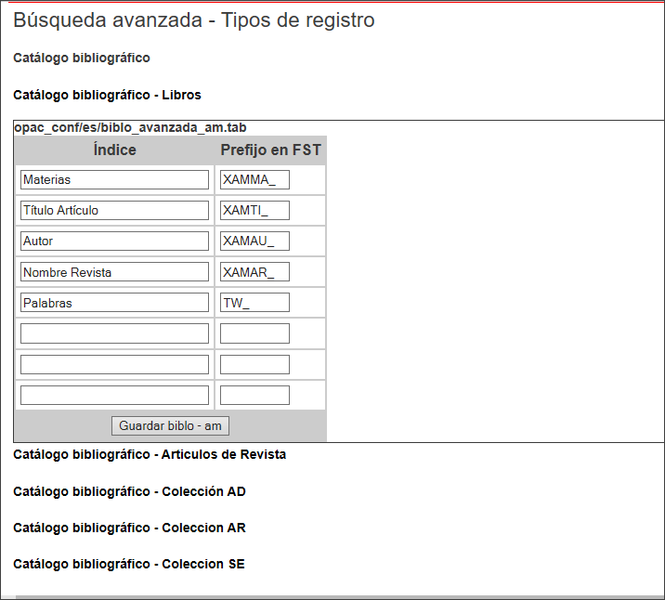The image size is (665, 600).
Task: Click the first empty Índice field
Action: coord(114,334)
